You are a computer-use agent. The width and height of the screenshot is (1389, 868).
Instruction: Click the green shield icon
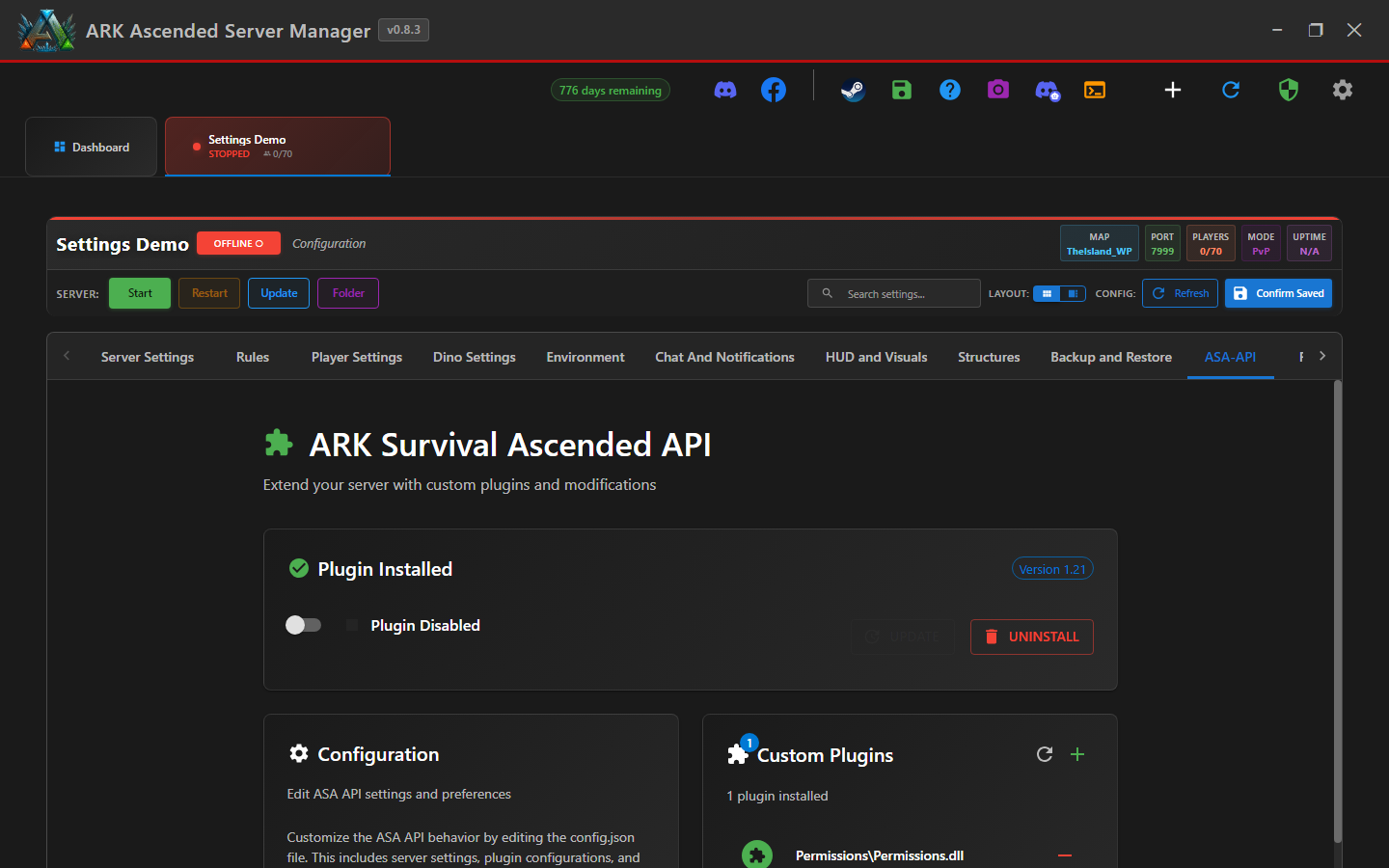(1289, 90)
